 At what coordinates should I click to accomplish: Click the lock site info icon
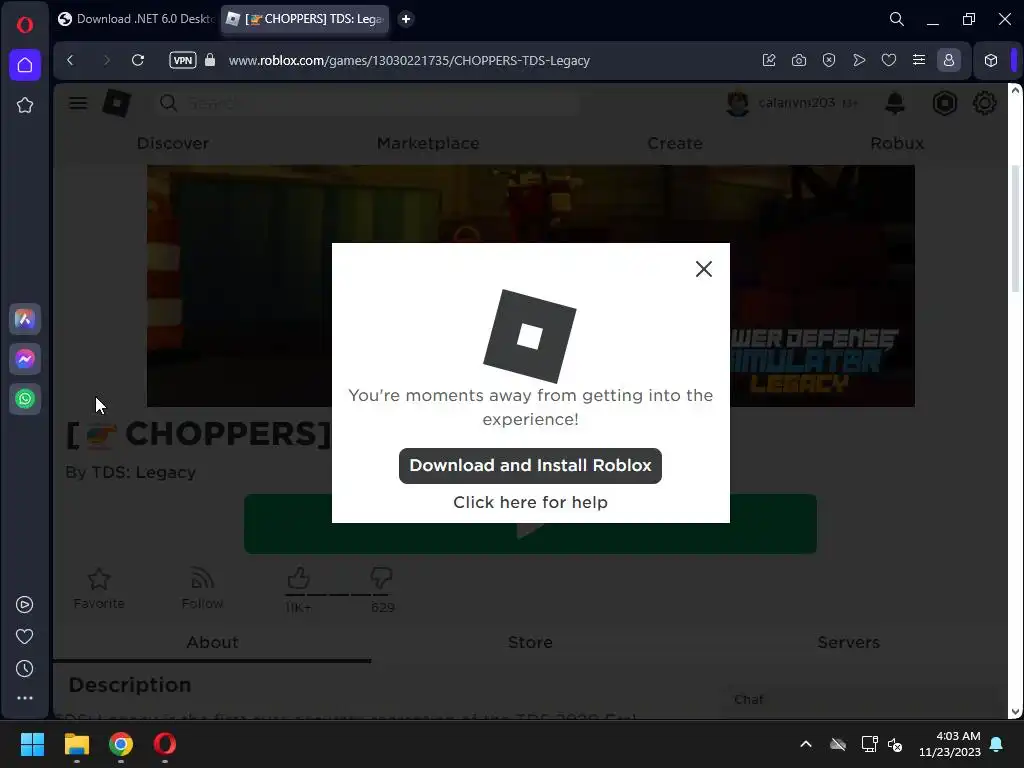(210, 60)
